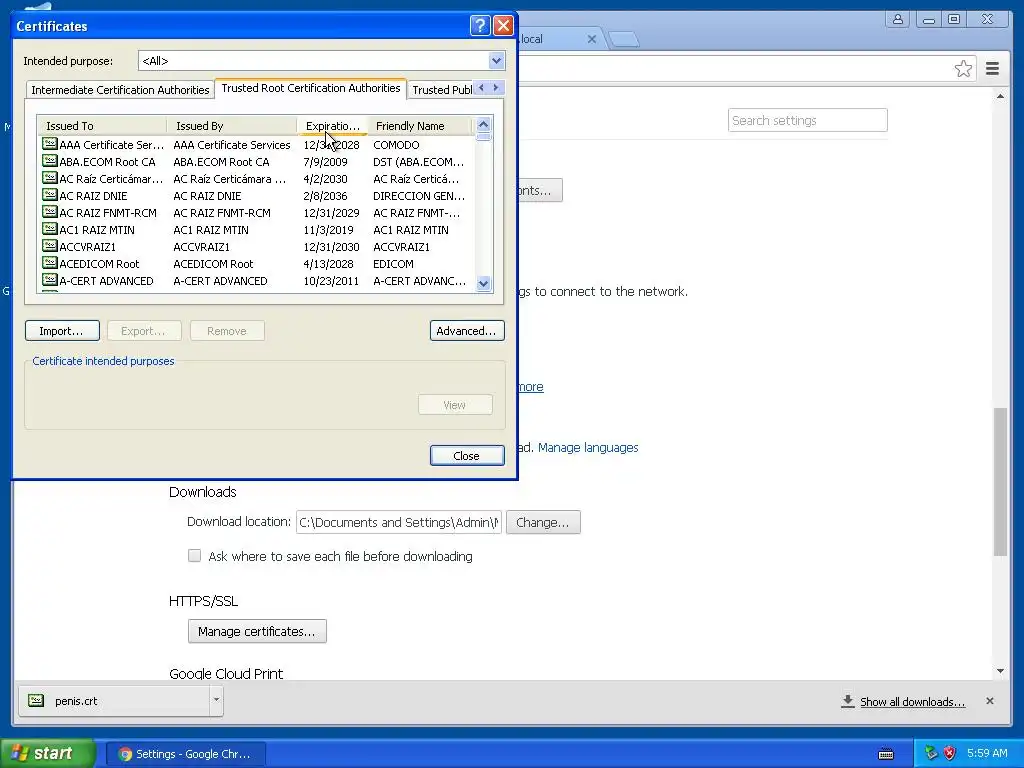This screenshot has width=1024, height=768.
Task: Sort by the Issued To column header
Action: [102, 125]
